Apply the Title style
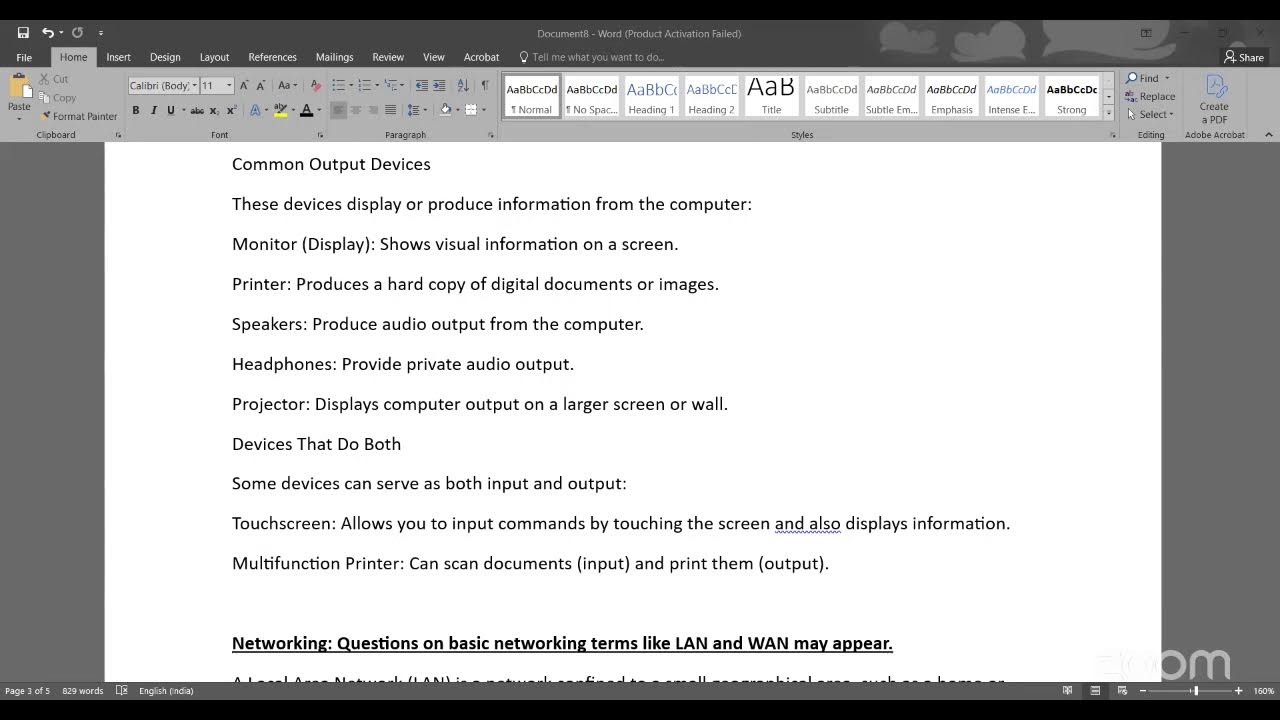Screen dimensions: 1280x720 pyautogui.click(x=771, y=97)
